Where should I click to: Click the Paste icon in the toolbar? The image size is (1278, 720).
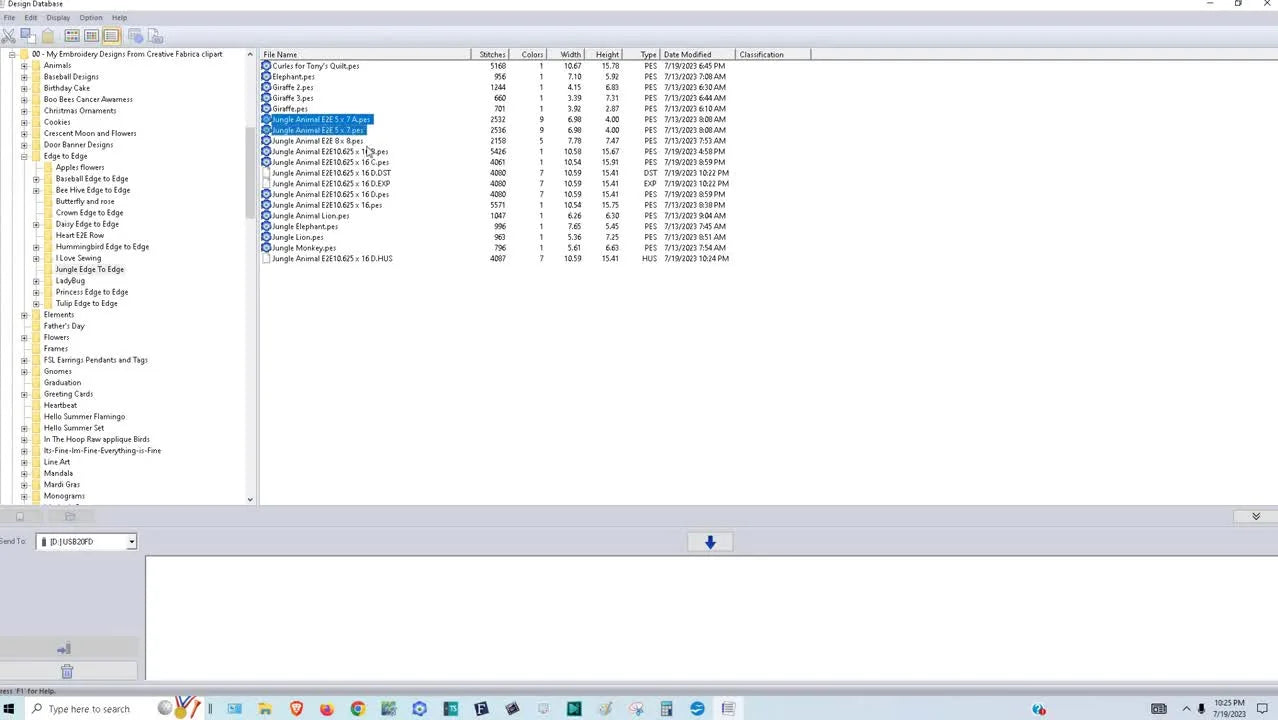click(47, 36)
